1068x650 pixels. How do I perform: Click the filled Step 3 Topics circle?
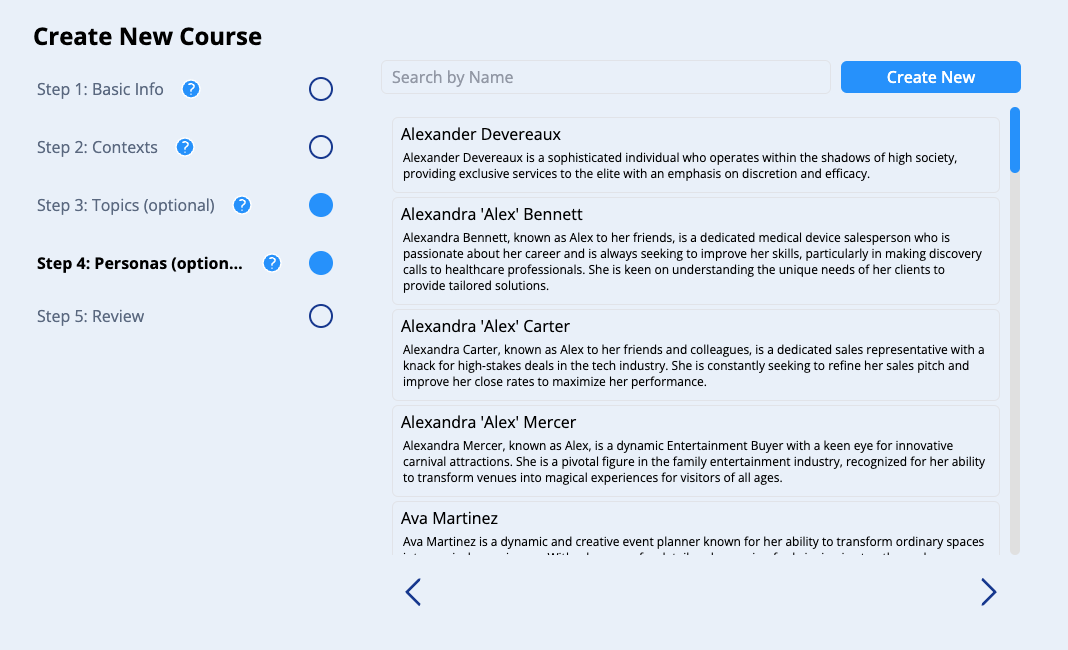coord(321,205)
